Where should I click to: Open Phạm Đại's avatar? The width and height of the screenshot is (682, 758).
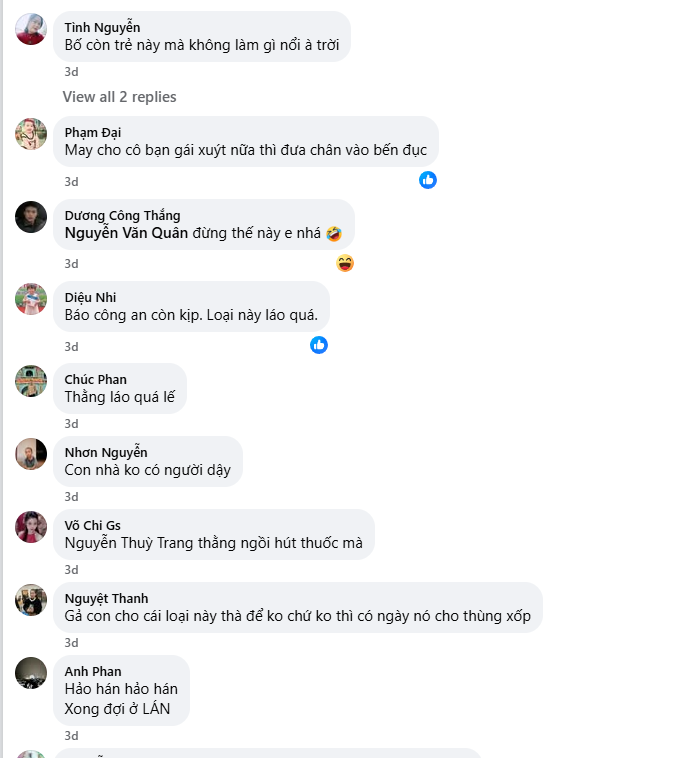[31, 134]
